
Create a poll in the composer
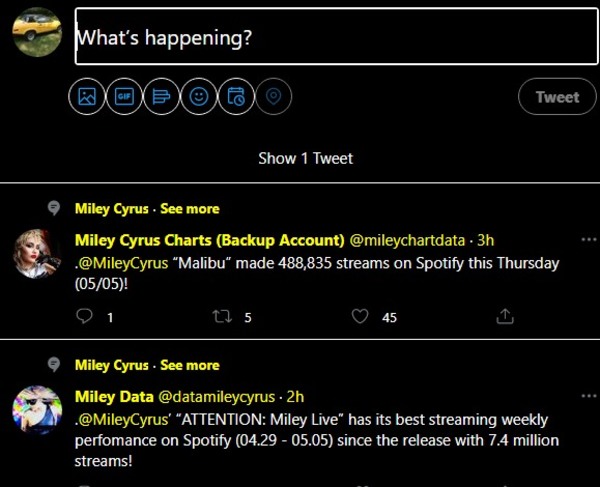pyautogui.click(x=161, y=97)
